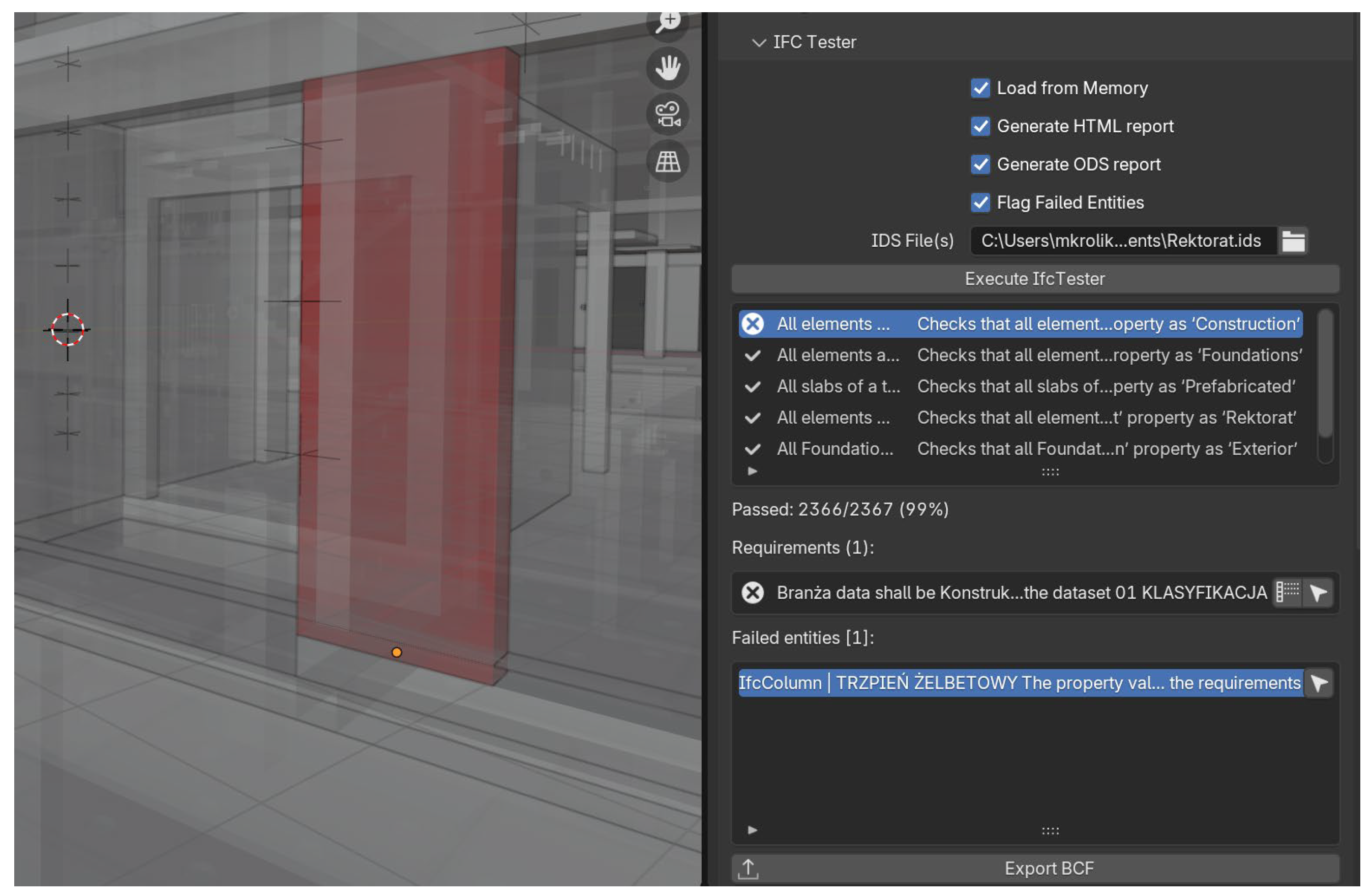Click the upload icon beside Export BCF

(748, 869)
